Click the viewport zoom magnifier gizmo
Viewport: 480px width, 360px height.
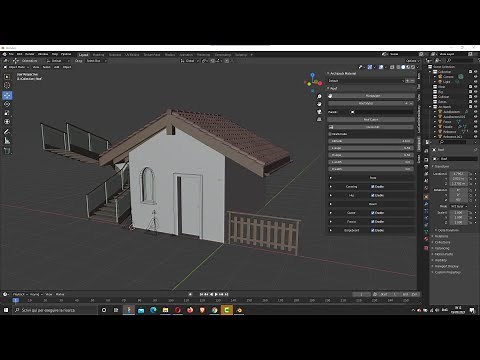click(319, 96)
